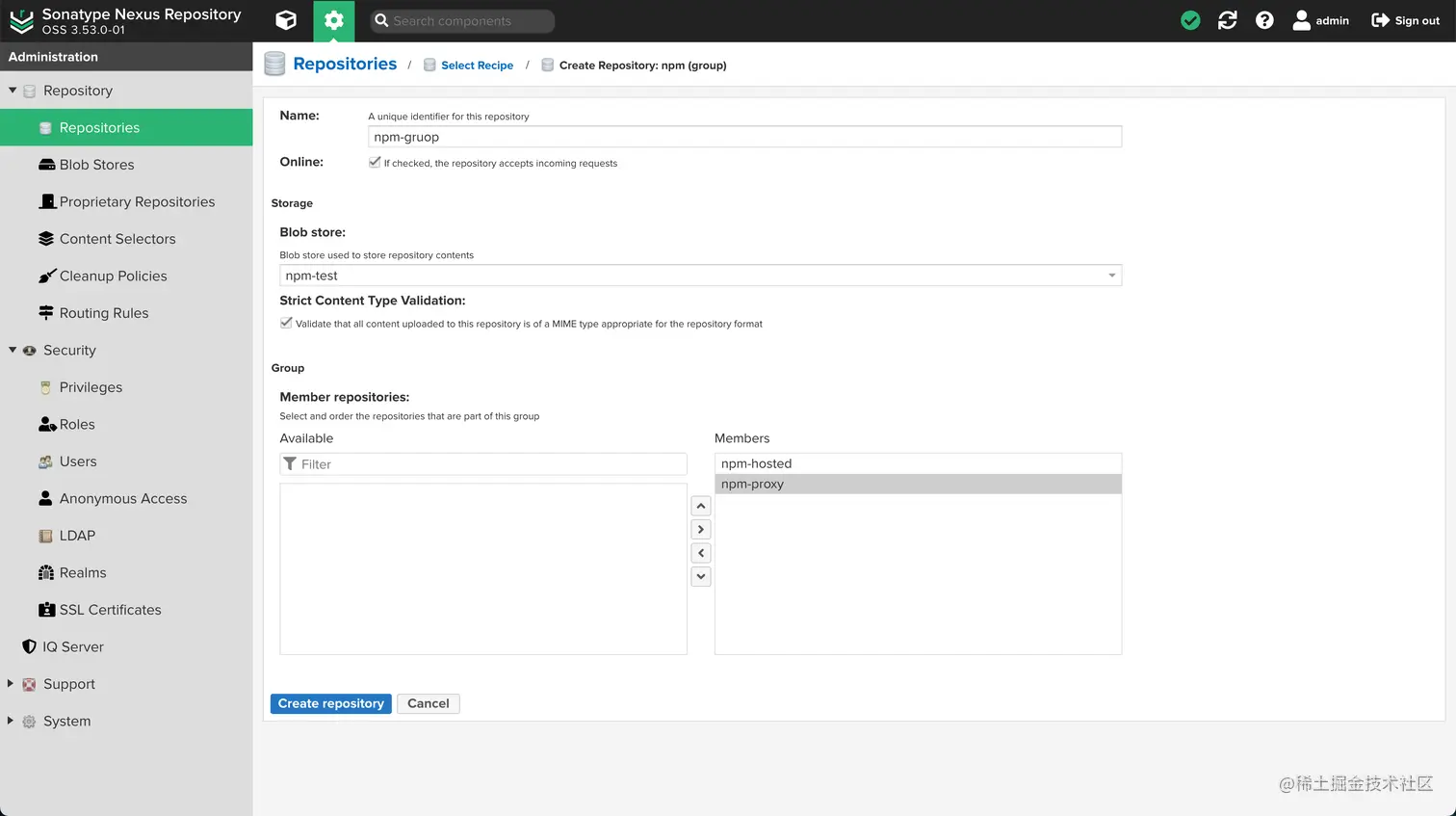Open the Browse cube icon in header
The width and height of the screenshot is (1456, 816).
click(x=286, y=20)
